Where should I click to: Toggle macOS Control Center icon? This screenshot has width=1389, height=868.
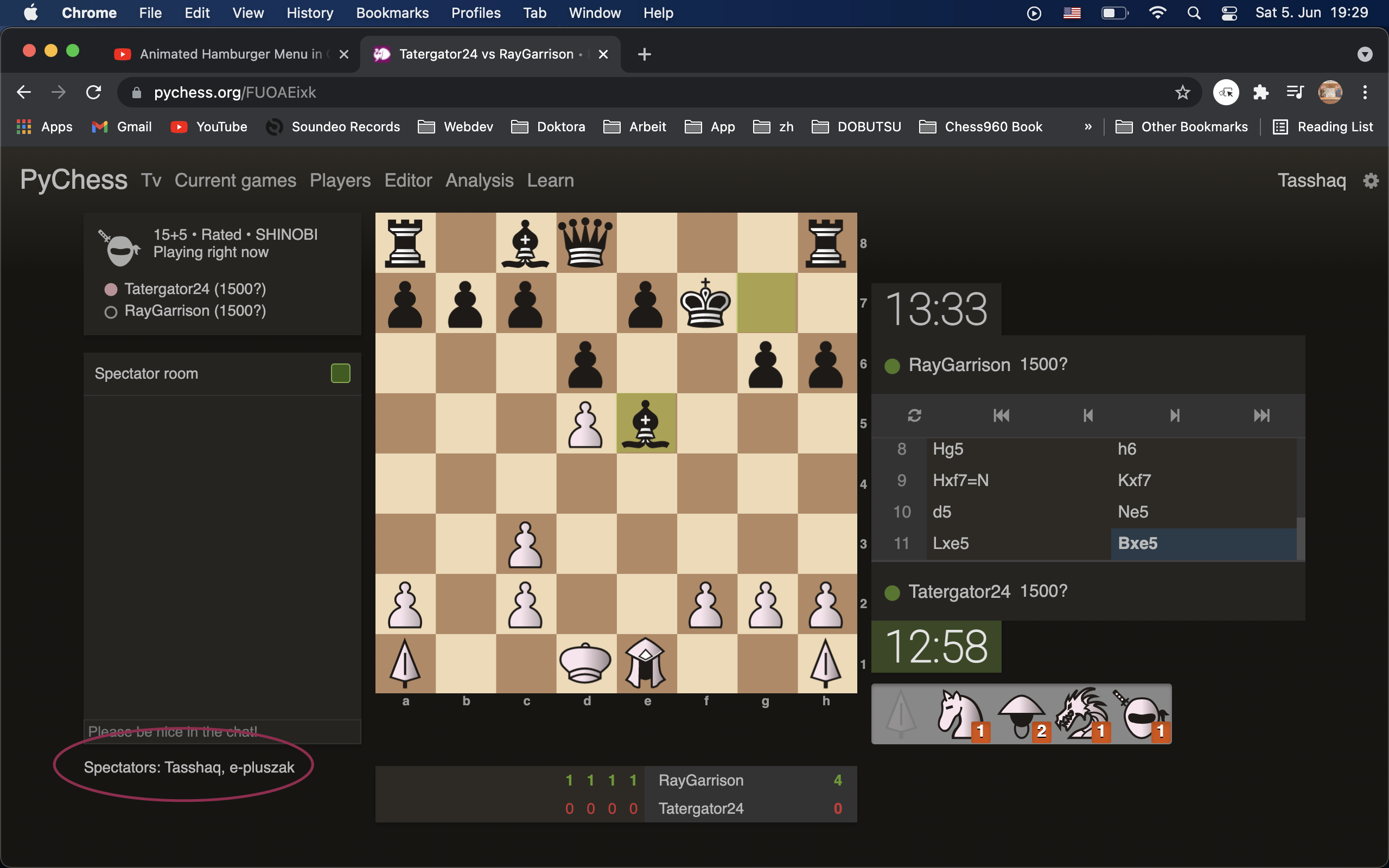point(1229,12)
